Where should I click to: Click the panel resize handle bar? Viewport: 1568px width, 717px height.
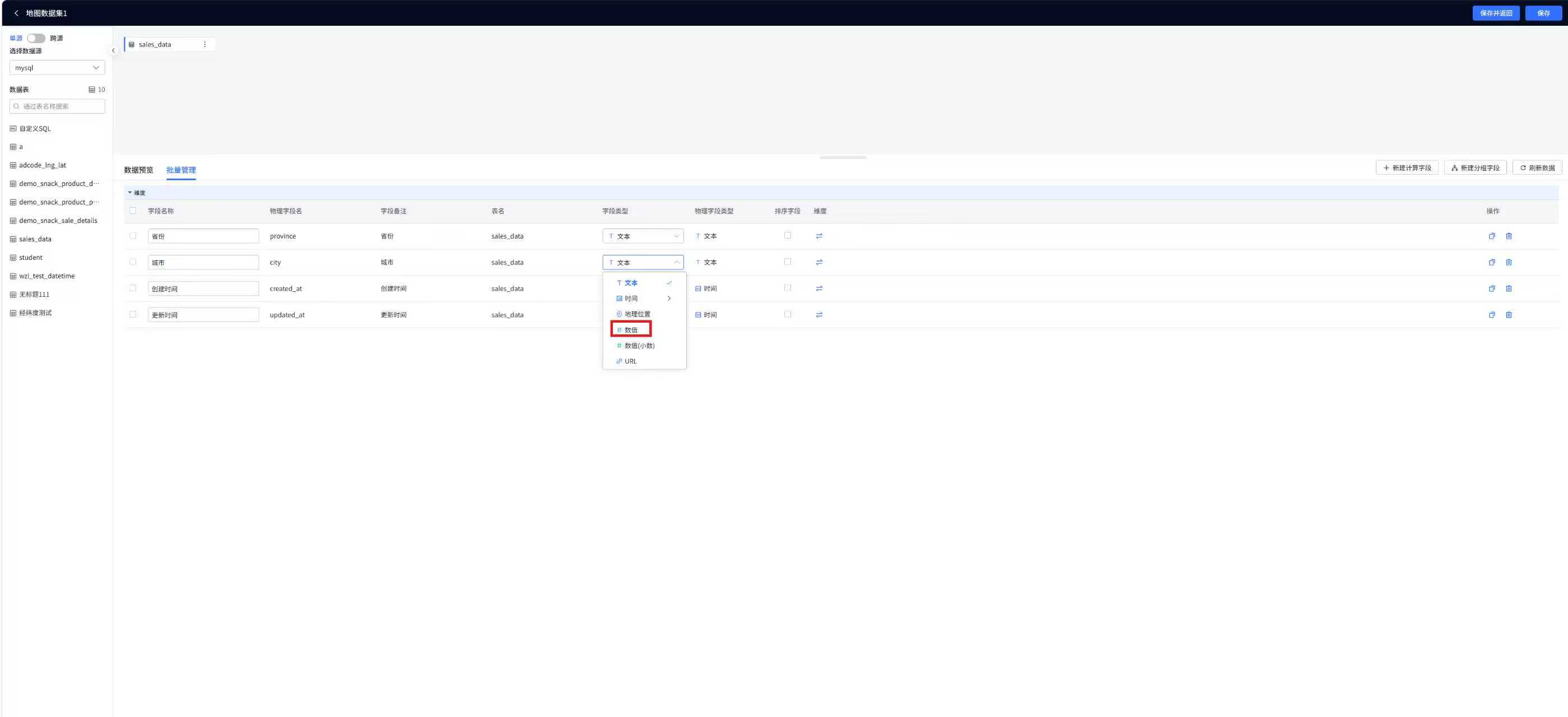[843, 157]
